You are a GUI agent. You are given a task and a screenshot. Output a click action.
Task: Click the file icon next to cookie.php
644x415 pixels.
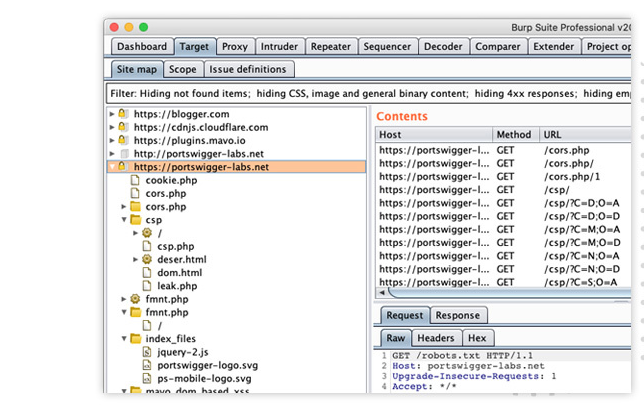coord(135,180)
